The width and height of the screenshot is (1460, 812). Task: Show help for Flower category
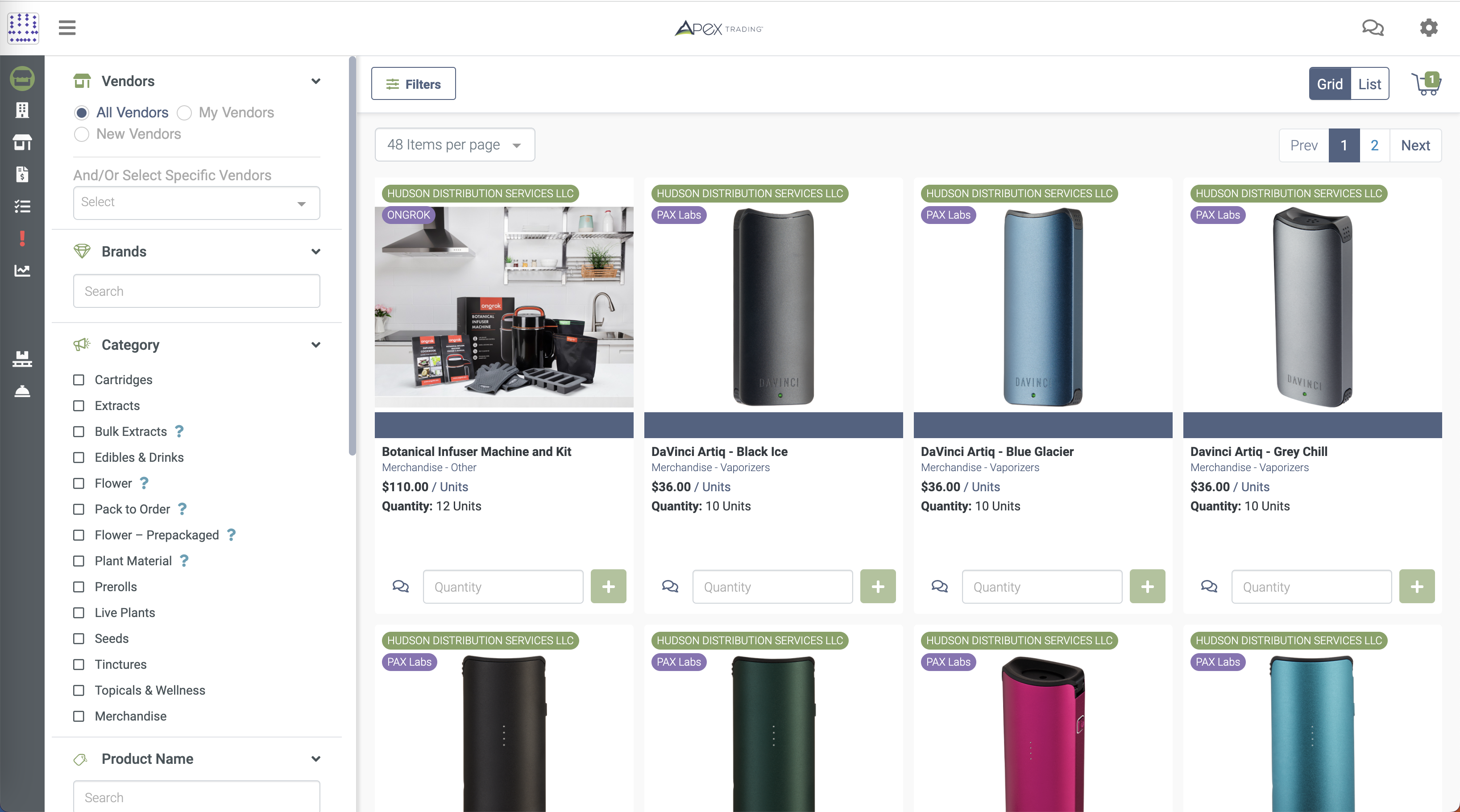pos(144,483)
